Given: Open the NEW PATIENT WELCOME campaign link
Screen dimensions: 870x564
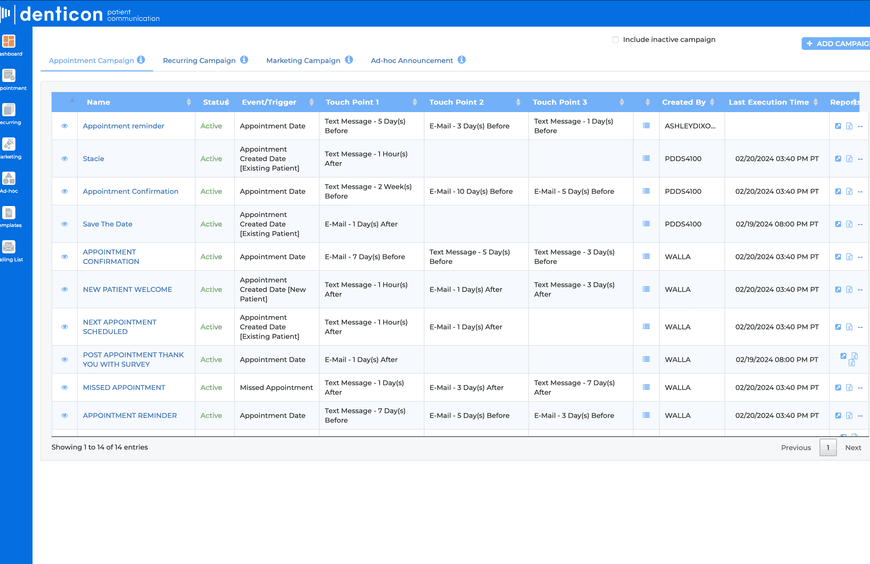Looking at the screenshot, I should click(x=127, y=289).
